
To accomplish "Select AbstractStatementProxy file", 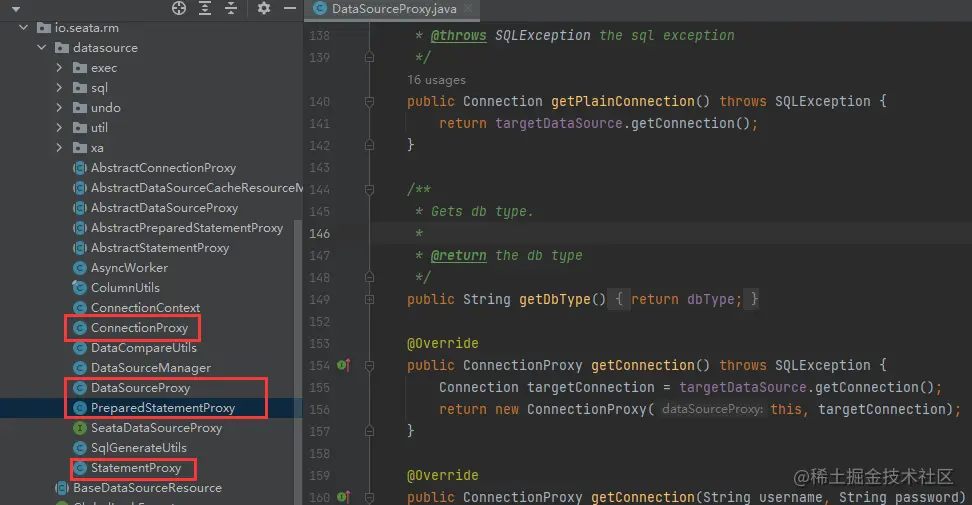I will (160, 248).
